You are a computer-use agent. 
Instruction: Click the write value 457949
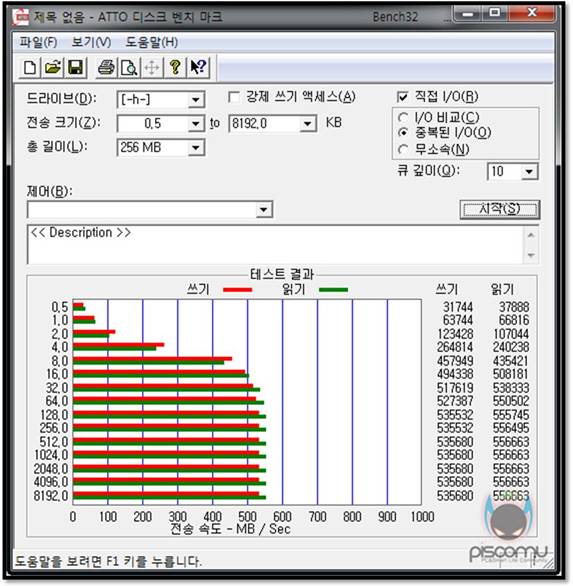coord(455,361)
